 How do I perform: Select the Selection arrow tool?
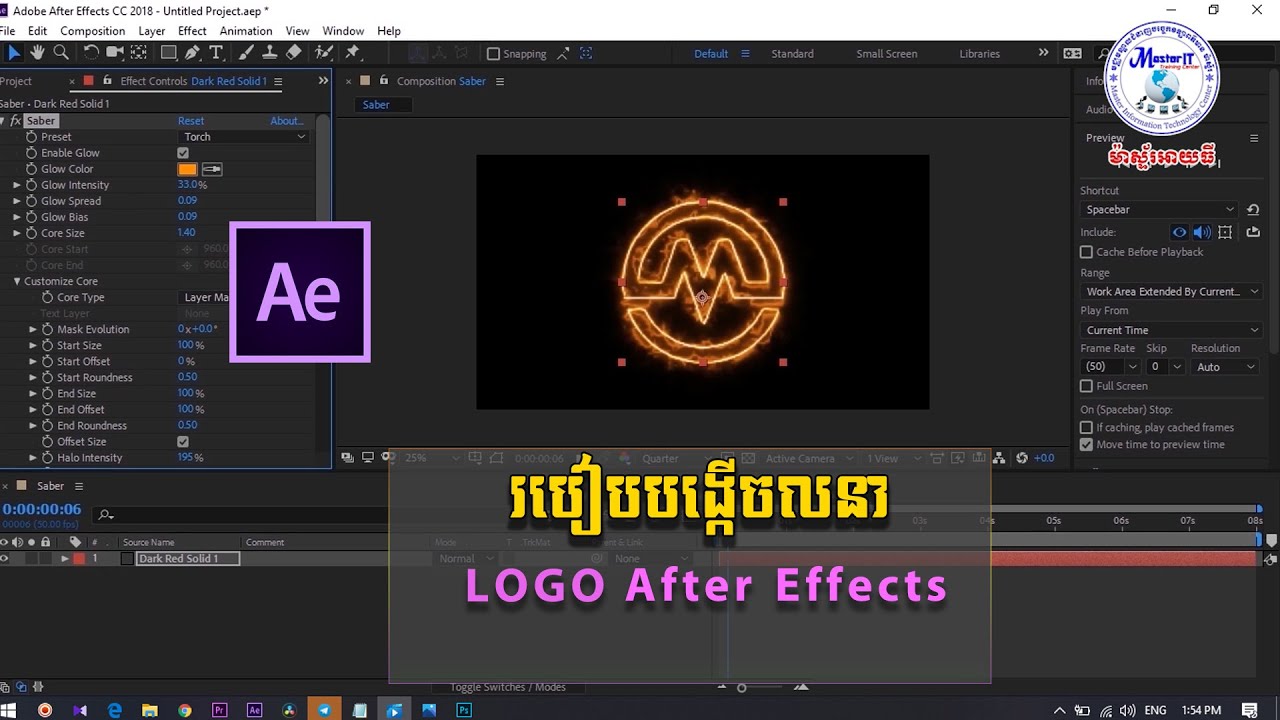coord(14,53)
